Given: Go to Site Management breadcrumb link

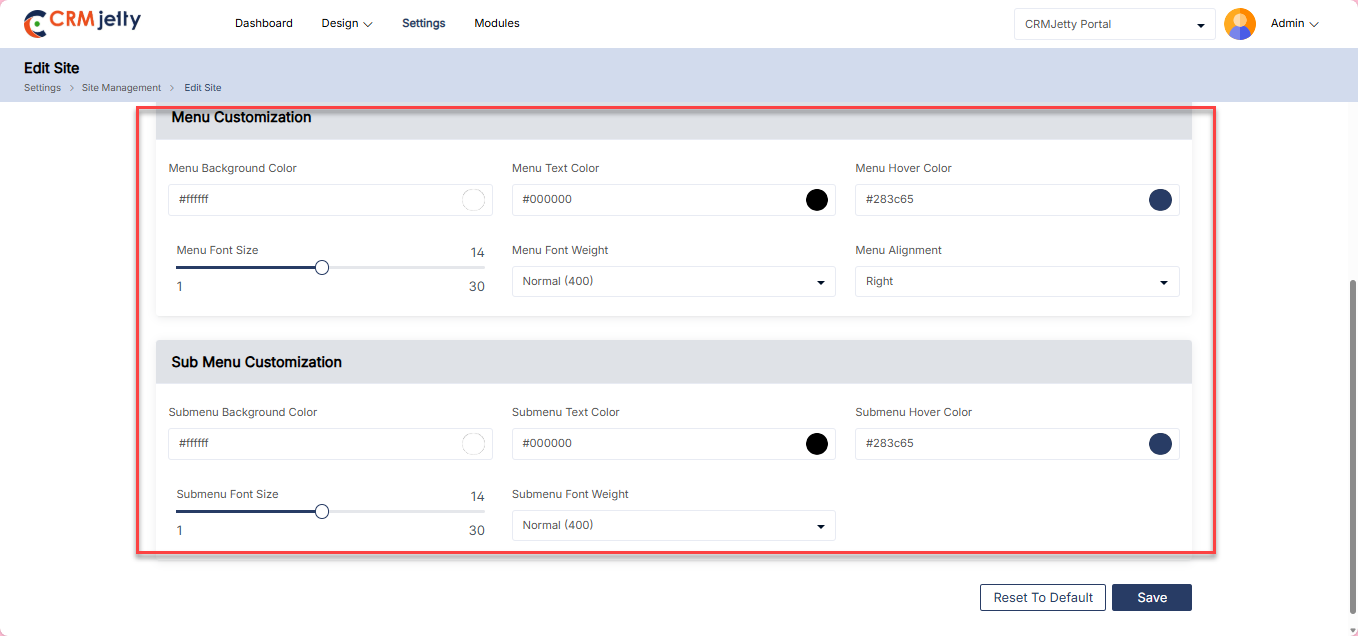Looking at the screenshot, I should click(121, 88).
